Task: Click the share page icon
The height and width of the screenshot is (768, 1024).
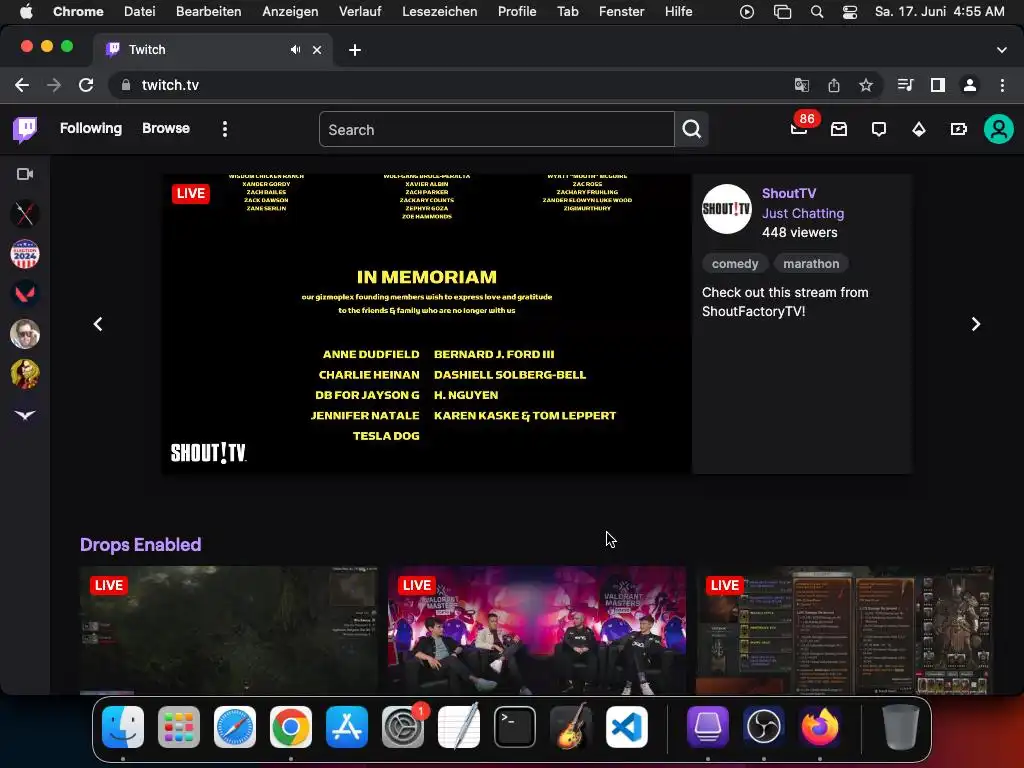Action: pos(833,85)
